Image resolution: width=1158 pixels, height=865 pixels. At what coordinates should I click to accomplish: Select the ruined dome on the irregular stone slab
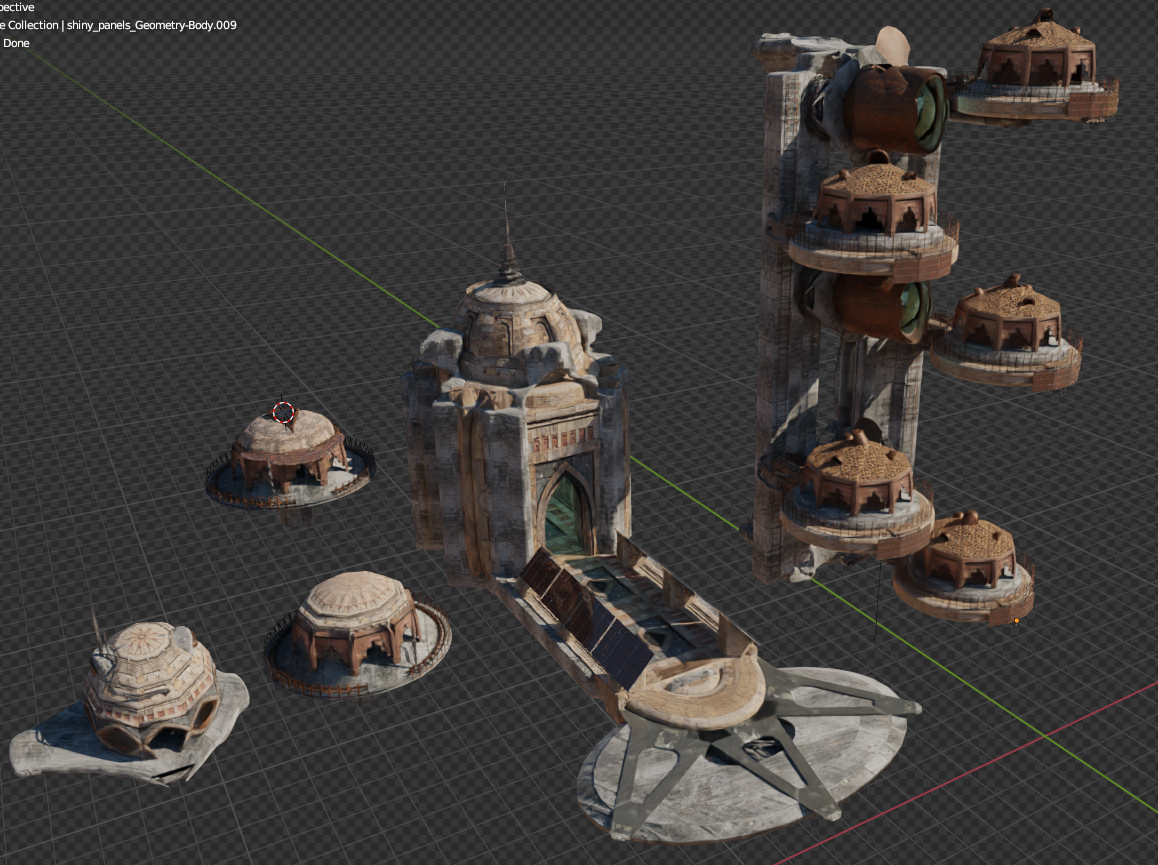[x=150, y=680]
